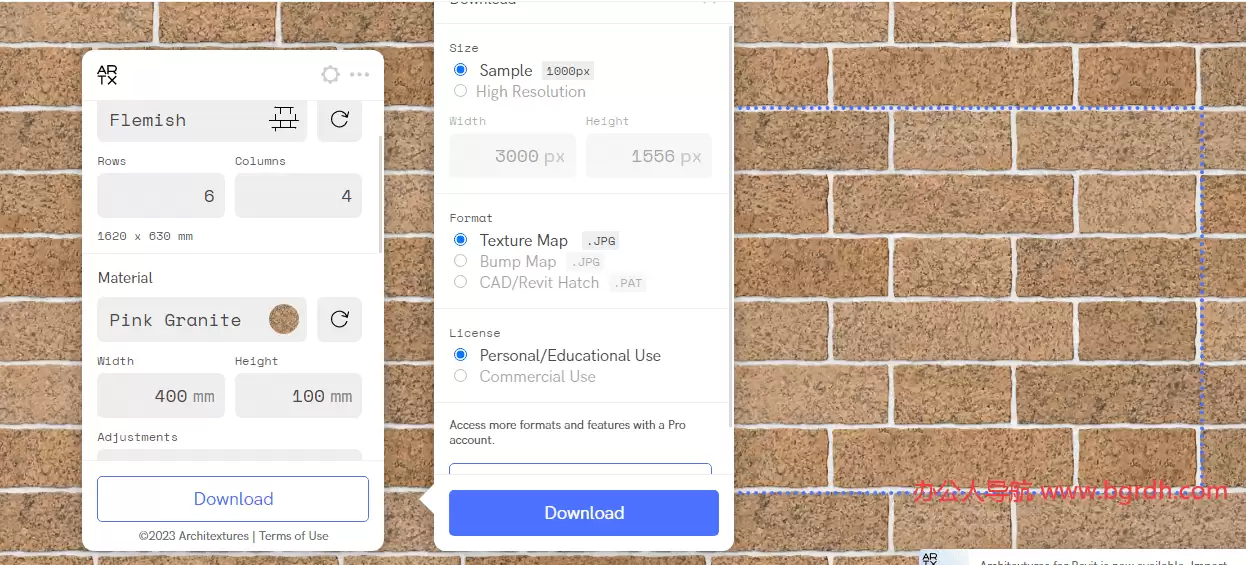This screenshot has width=1246, height=565.
Task: Click the material Width input field
Action: pos(161,396)
